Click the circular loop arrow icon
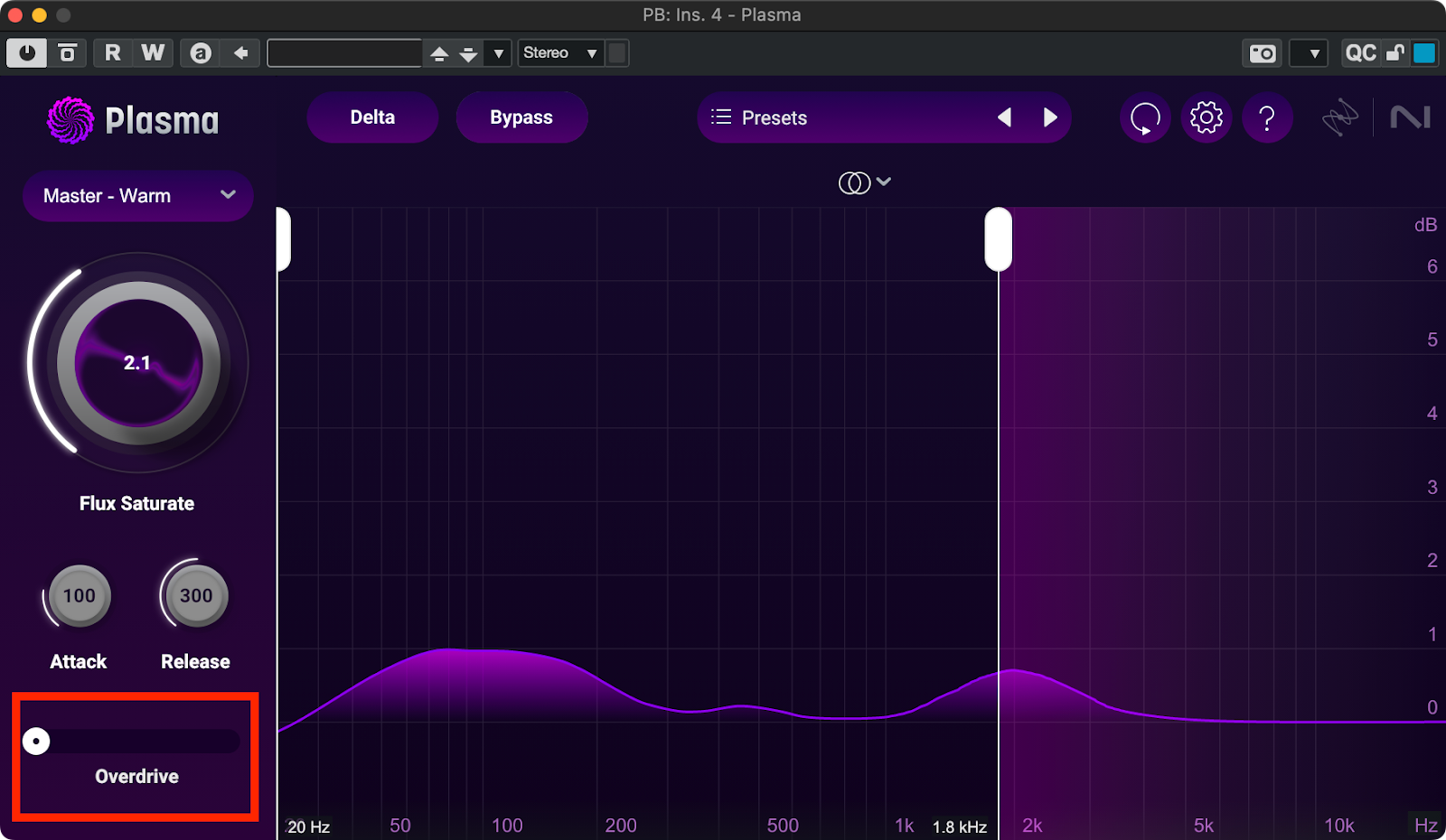Image resolution: width=1446 pixels, height=840 pixels. point(1145,117)
